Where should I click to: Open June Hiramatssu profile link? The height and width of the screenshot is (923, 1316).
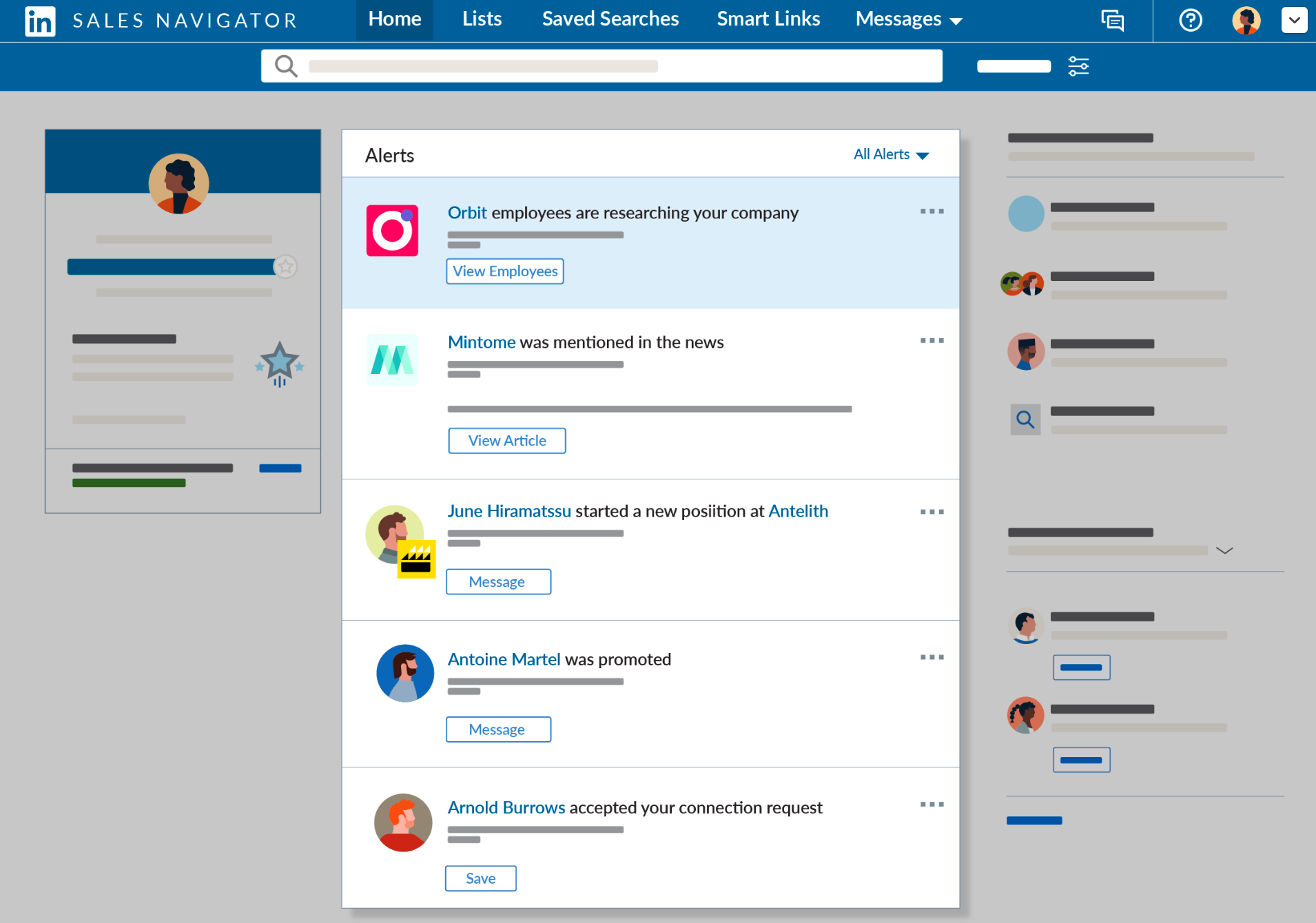[x=509, y=511]
